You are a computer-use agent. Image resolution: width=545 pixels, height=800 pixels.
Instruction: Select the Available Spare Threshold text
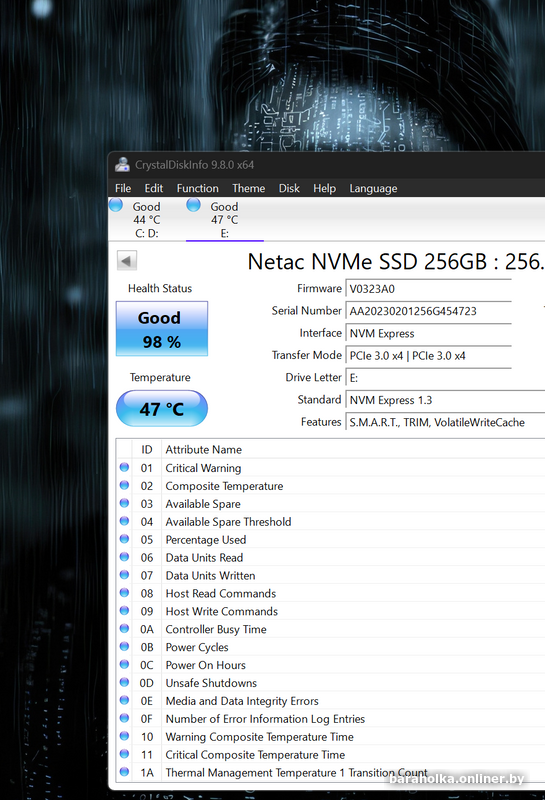228,522
